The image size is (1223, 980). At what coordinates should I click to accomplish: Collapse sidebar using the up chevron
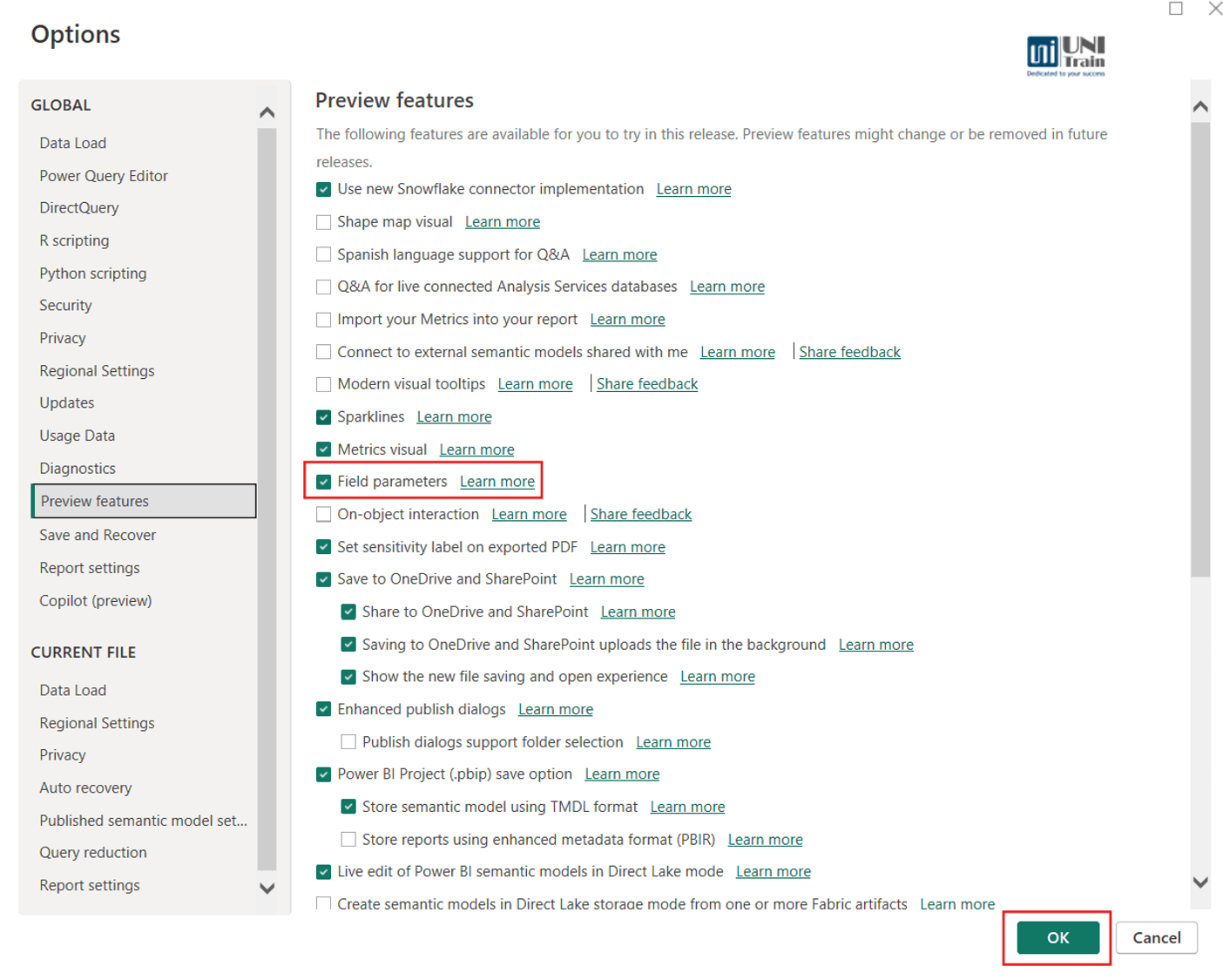coord(267,112)
